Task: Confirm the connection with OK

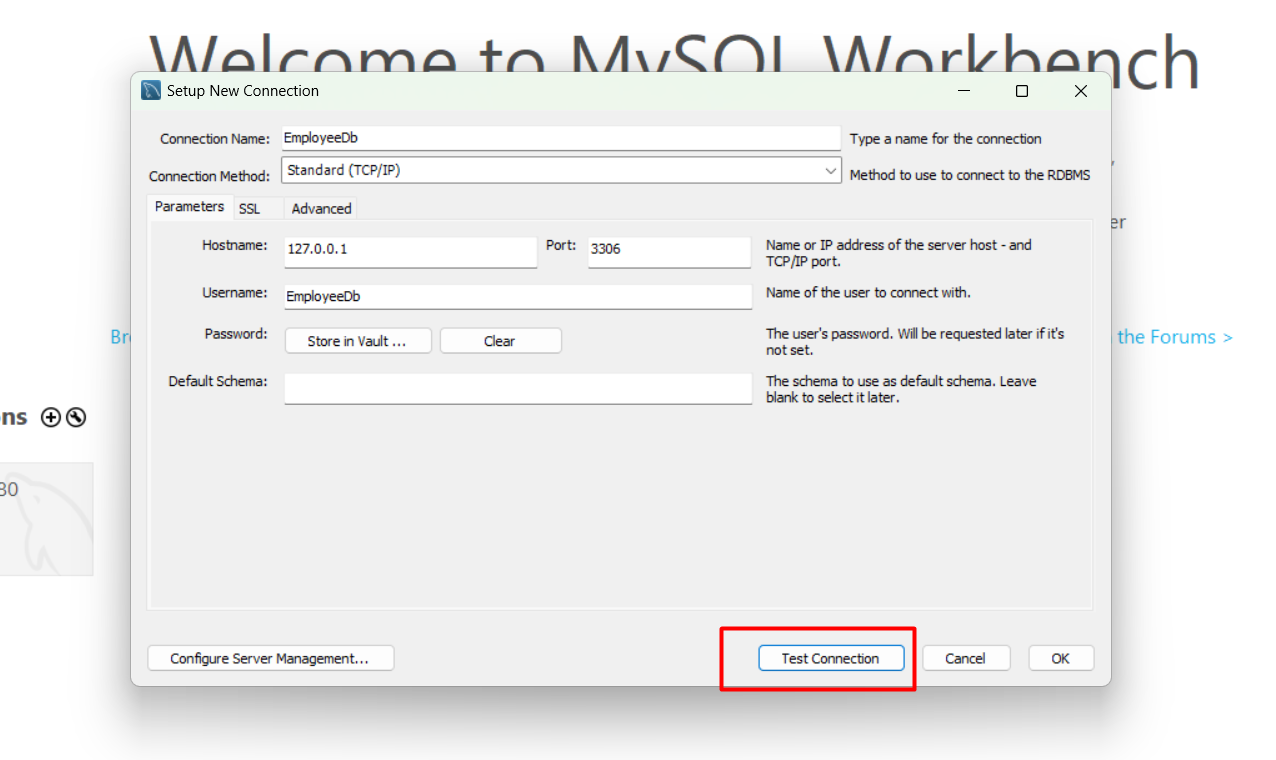Action: tap(1061, 658)
